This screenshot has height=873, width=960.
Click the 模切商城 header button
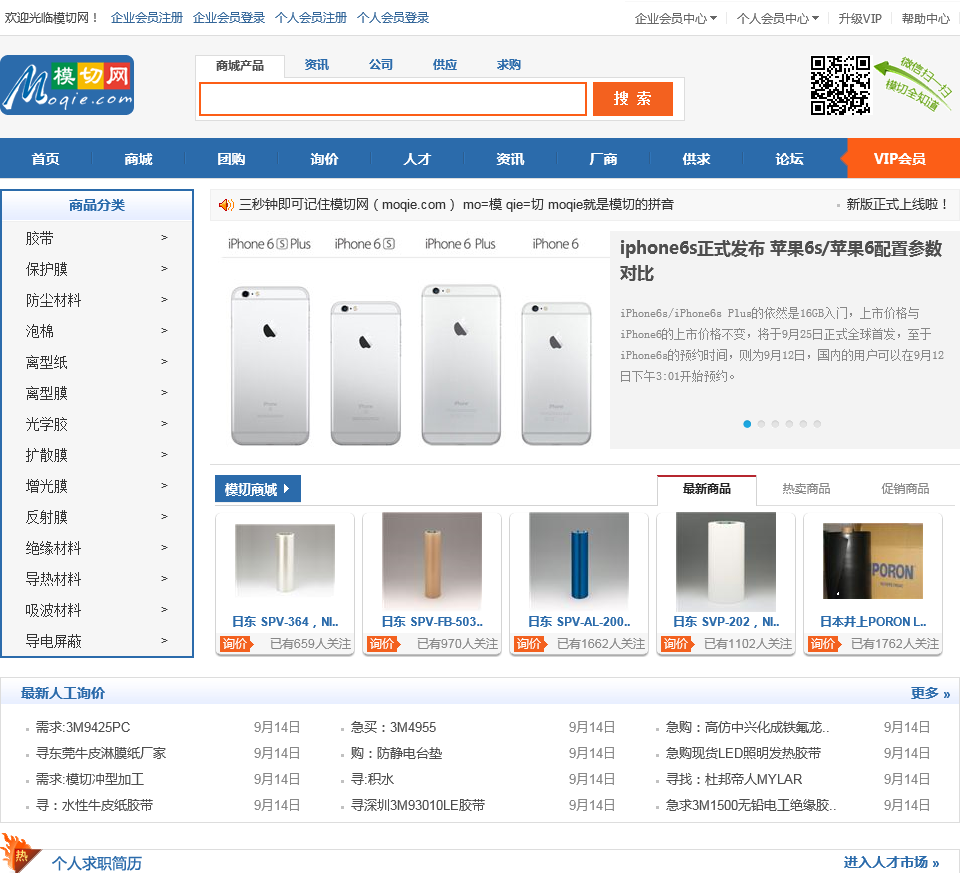[x=258, y=489]
